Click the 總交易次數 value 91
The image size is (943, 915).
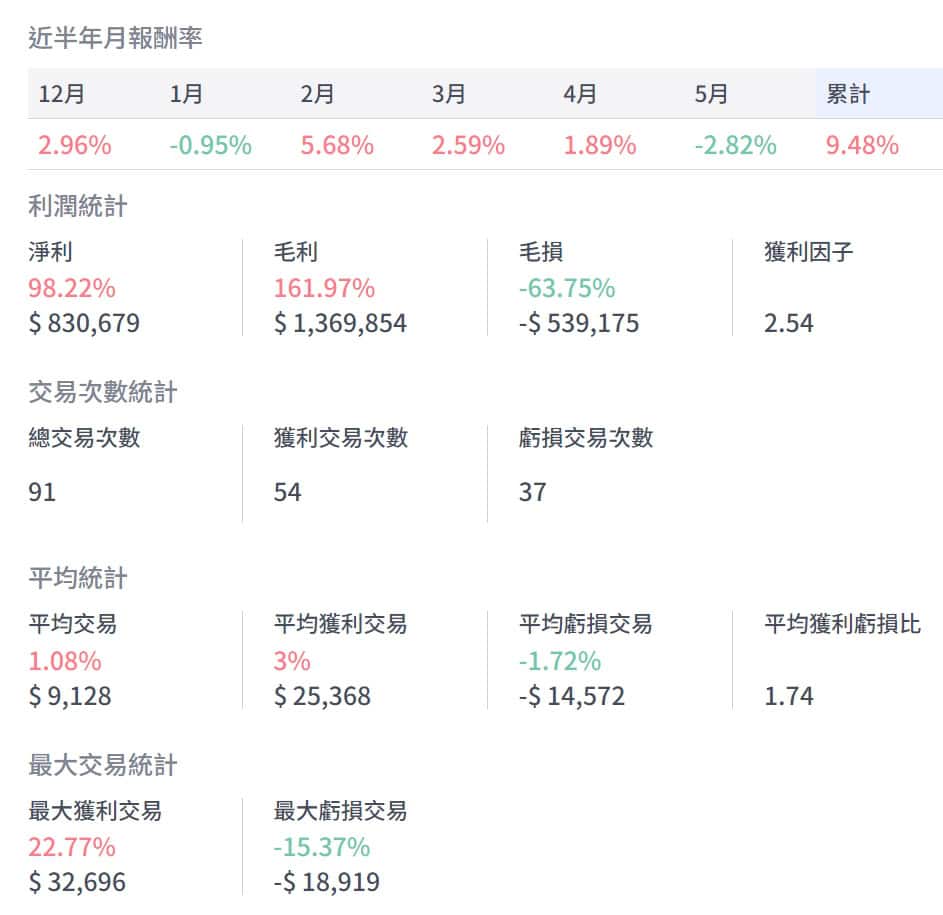[43, 492]
